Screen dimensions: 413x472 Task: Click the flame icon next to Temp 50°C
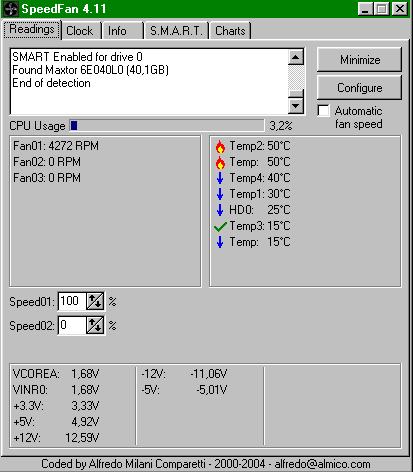[220, 162]
